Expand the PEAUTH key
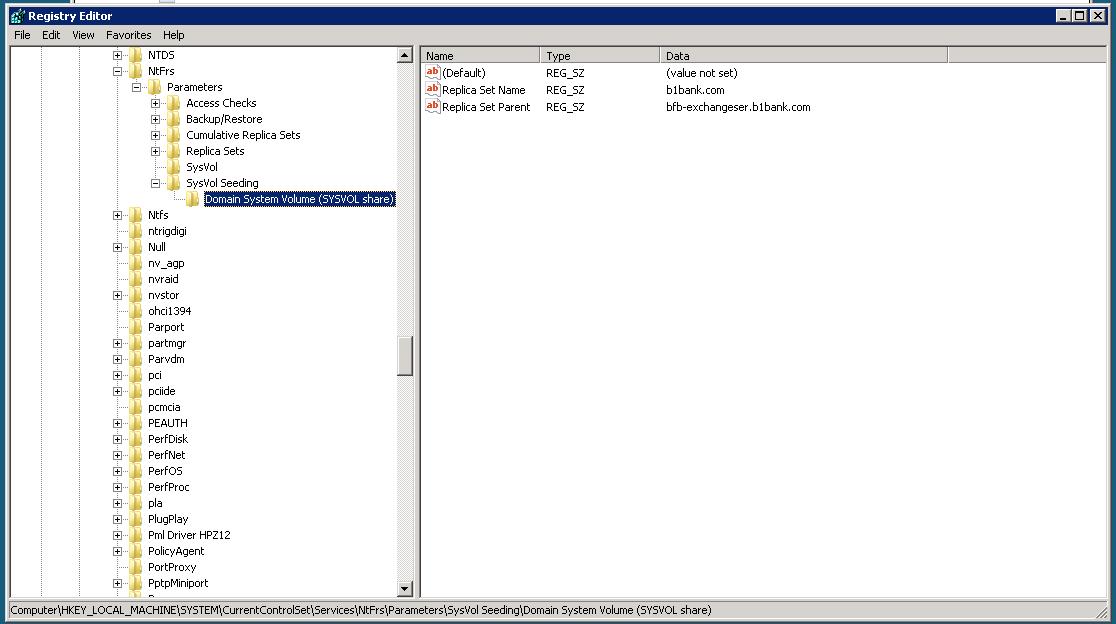Image resolution: width=1116 pixels, height=624 pixels. coord(119,423)
